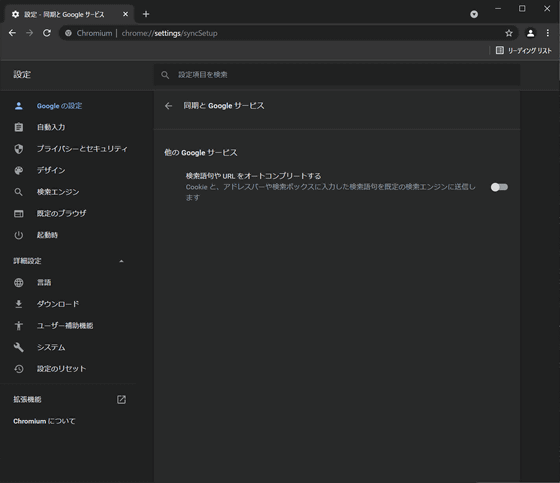The image size is (560, 483).
Task: Click the 設定 page title
Action: (x=22, y=74)
